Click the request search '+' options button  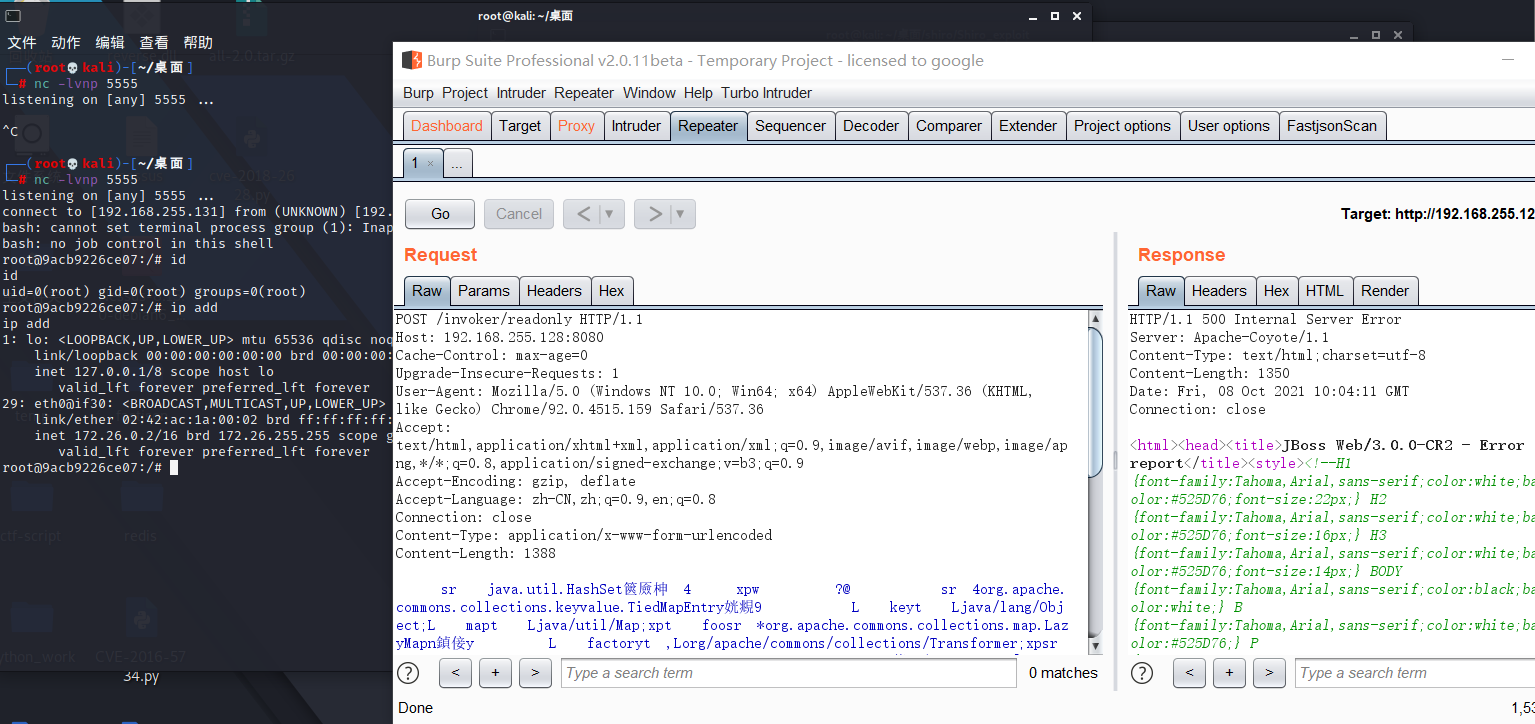[x=495, y=673]
